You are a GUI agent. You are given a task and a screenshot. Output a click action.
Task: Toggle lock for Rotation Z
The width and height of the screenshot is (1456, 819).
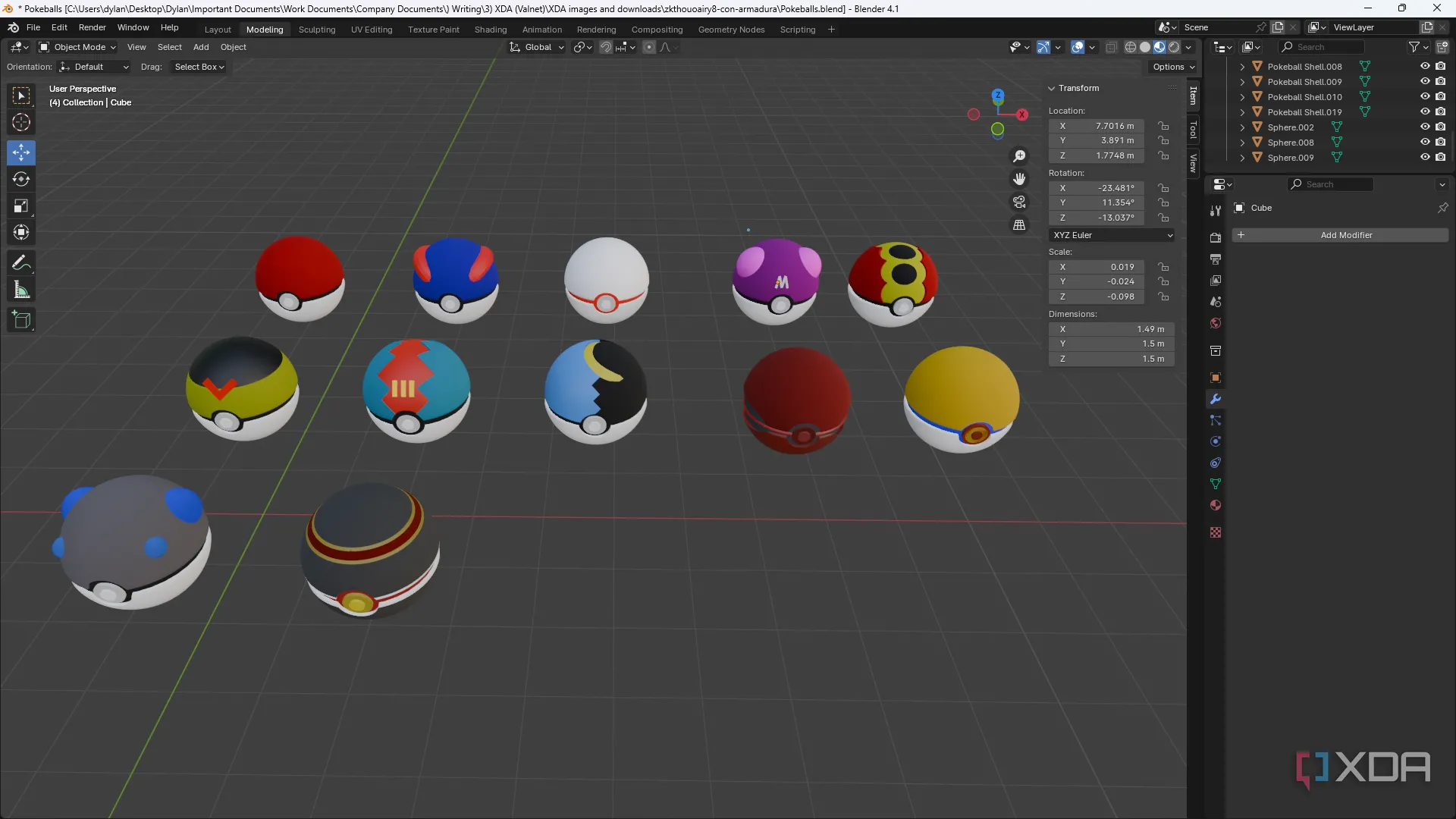1163,218
